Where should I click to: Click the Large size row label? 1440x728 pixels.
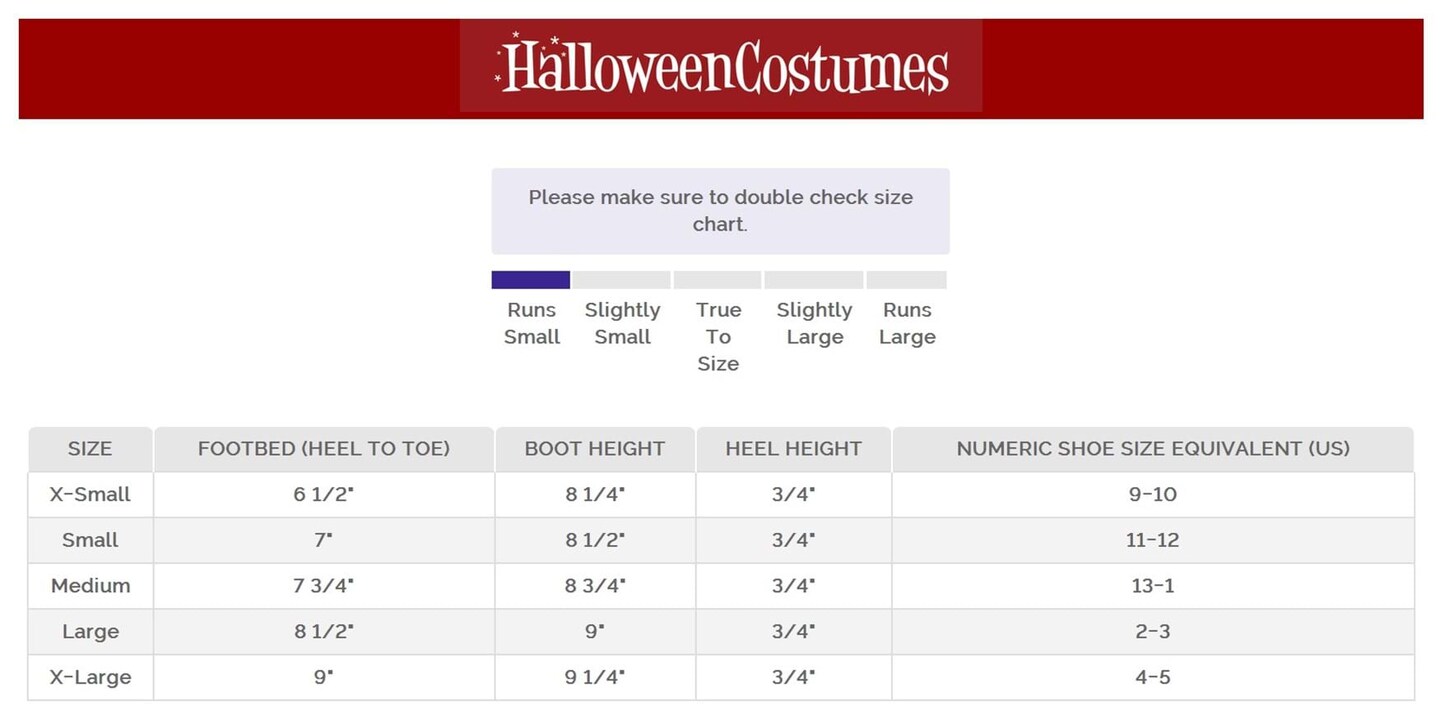coord(90,632)
